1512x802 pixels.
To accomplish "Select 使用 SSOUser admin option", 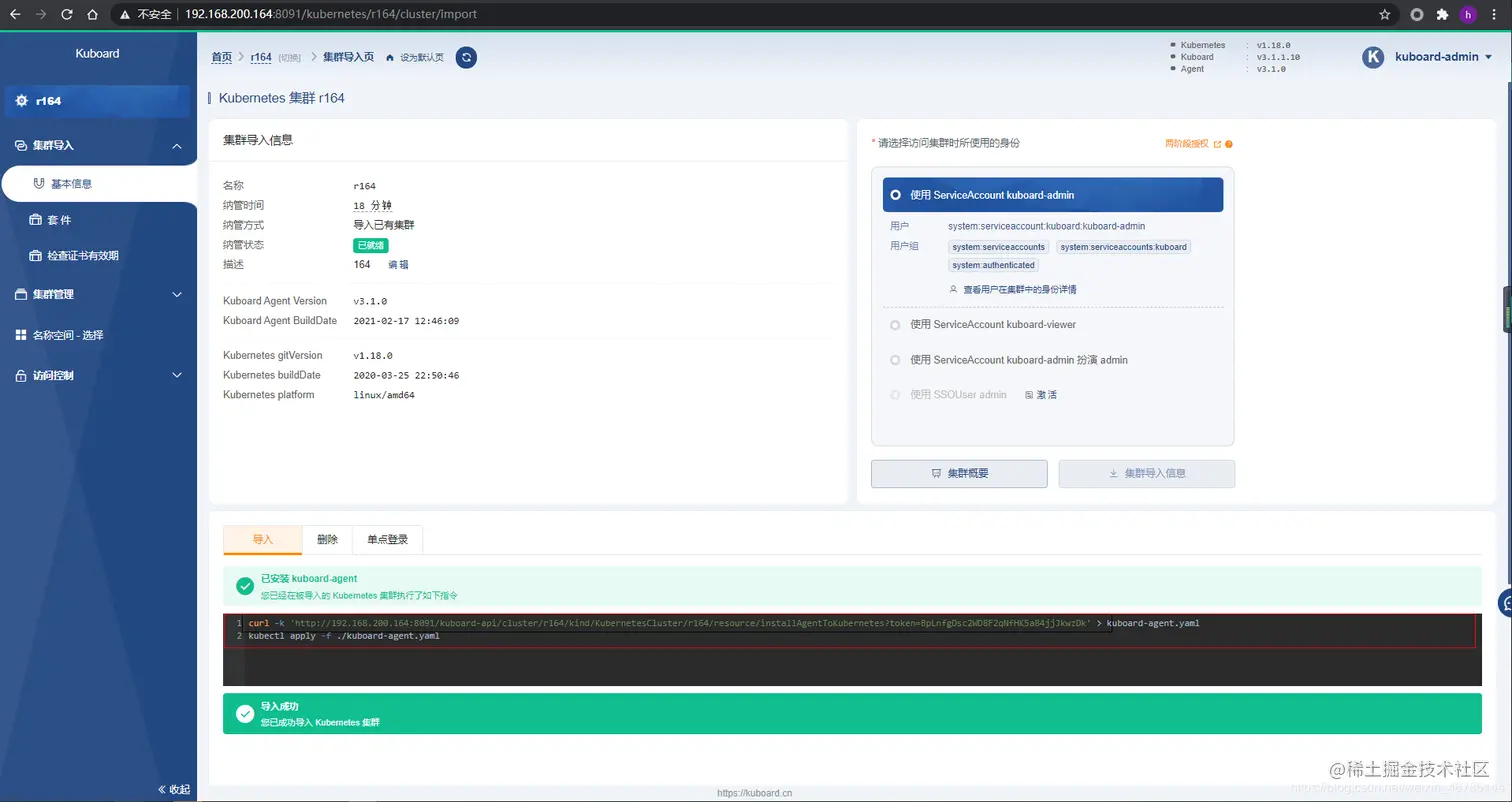I will click(948, 395).
